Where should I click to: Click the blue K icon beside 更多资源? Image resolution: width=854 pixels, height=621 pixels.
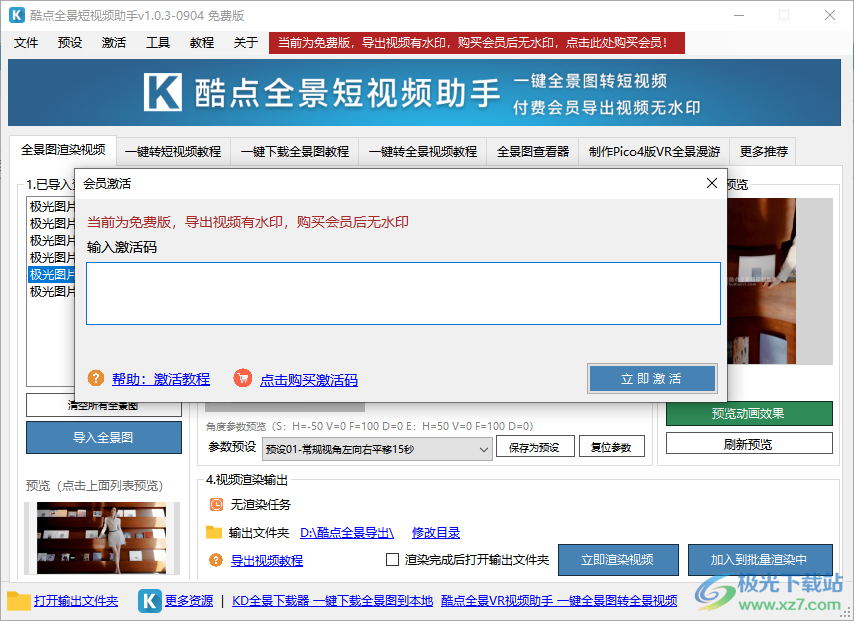coord(150,600)
